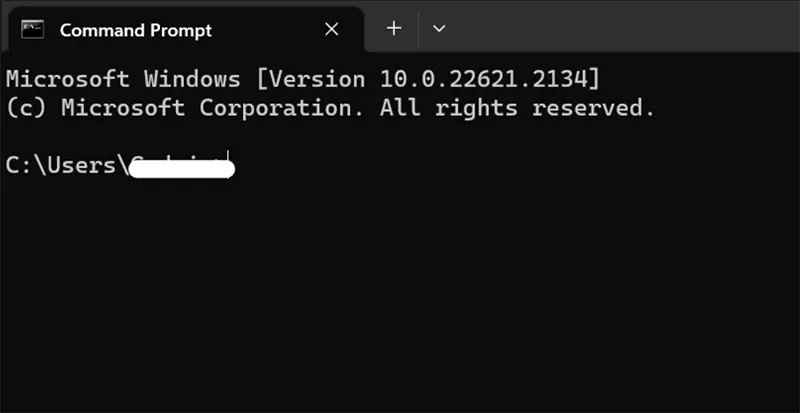Click the word "All" in copyright line
Screen dimensions: 800x413
click(400, 108)
